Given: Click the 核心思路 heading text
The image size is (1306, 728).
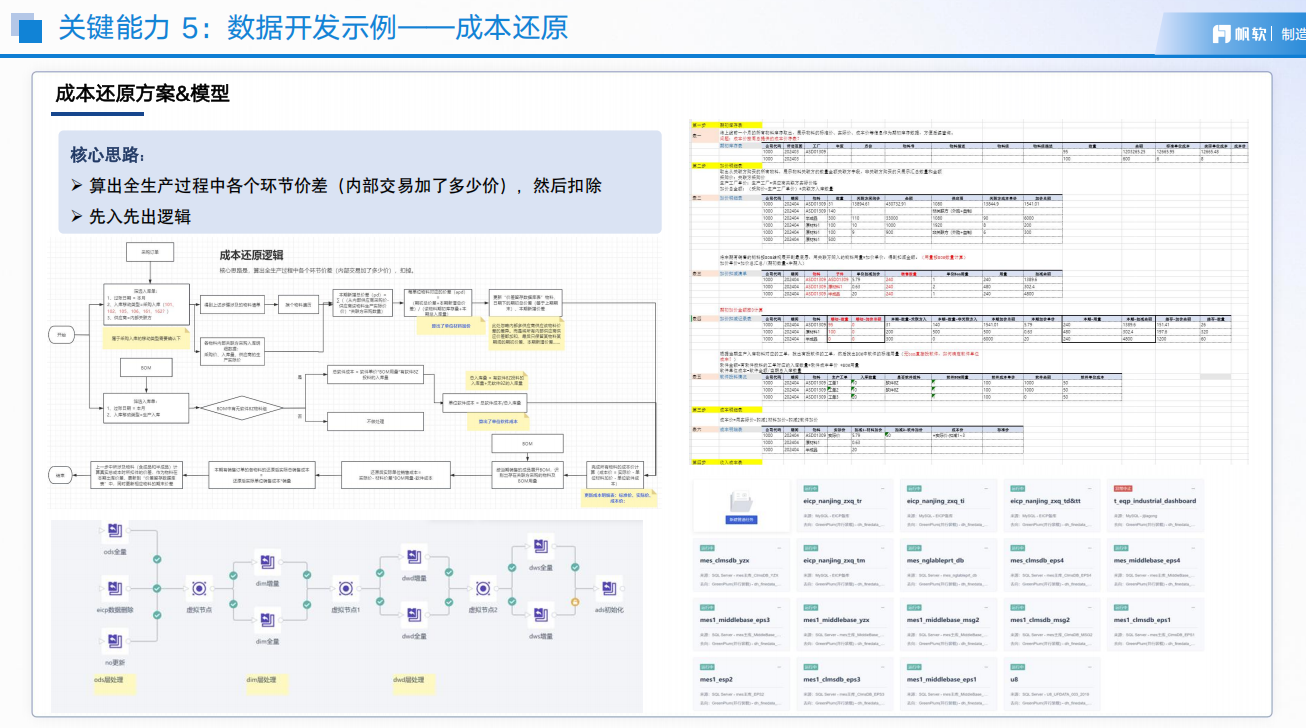Looking at the screenshot, I should click(x=107, y=155).
